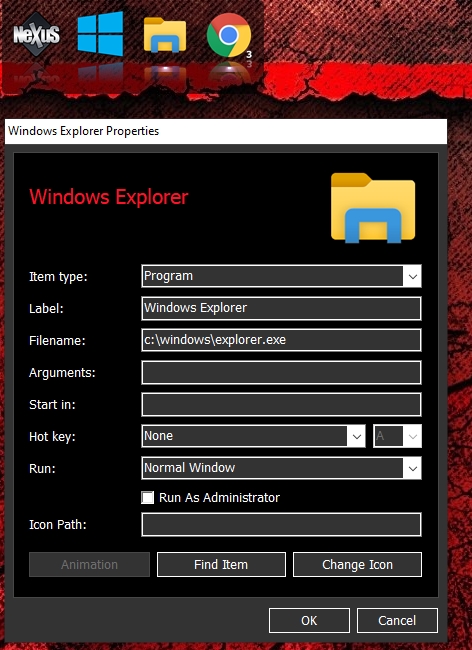Click the Icon Path input field
Screen dimensions: 472x650
point(281,524)
